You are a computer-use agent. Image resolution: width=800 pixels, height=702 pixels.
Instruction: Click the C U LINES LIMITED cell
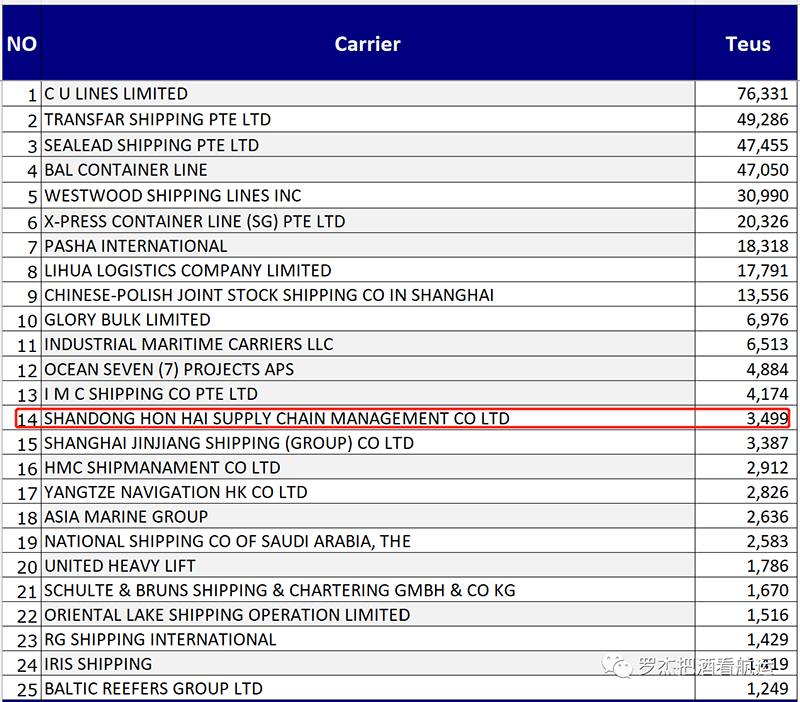point(368,94)
